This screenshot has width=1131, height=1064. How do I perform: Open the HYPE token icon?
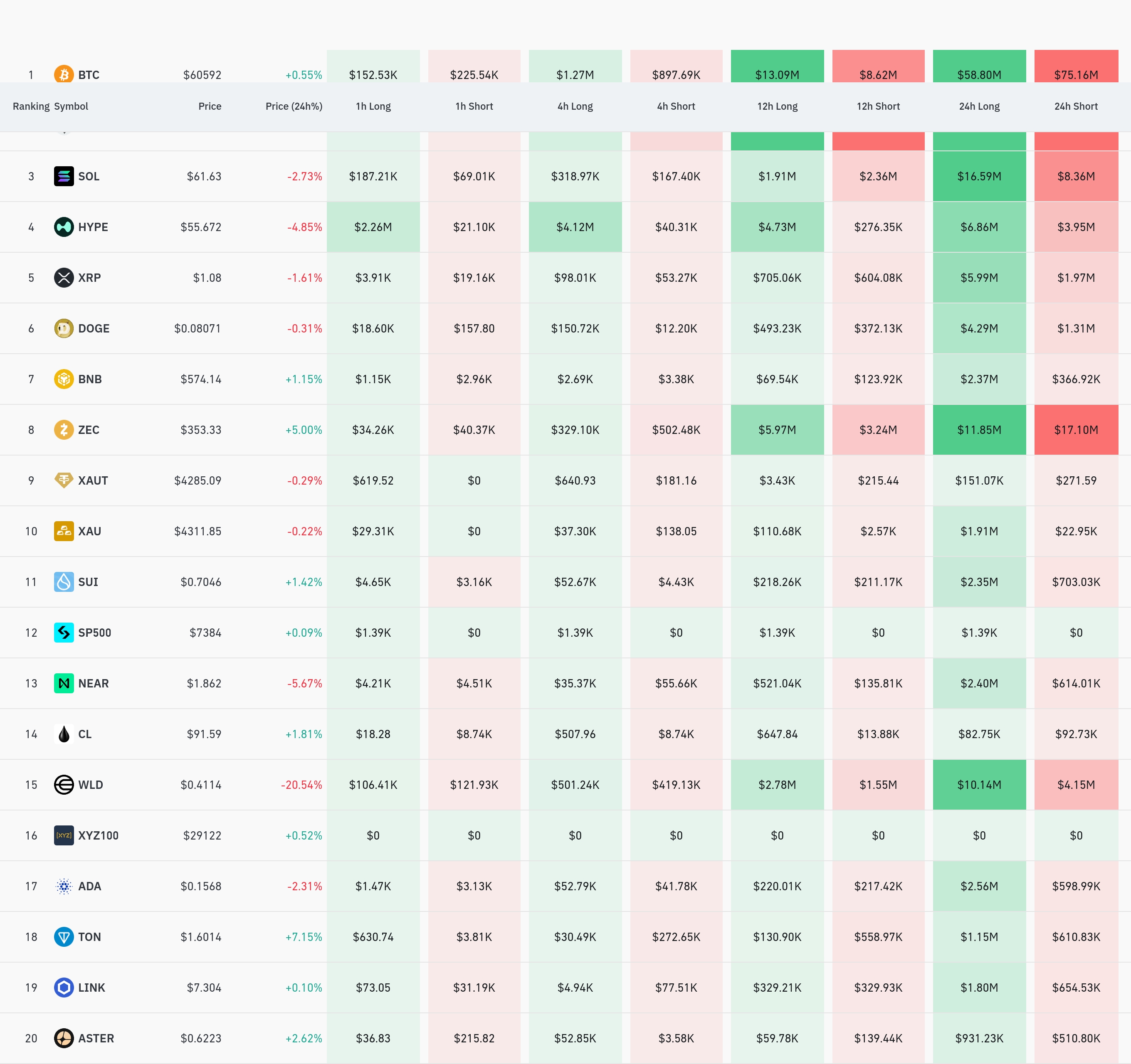click(x=64, y=227)
